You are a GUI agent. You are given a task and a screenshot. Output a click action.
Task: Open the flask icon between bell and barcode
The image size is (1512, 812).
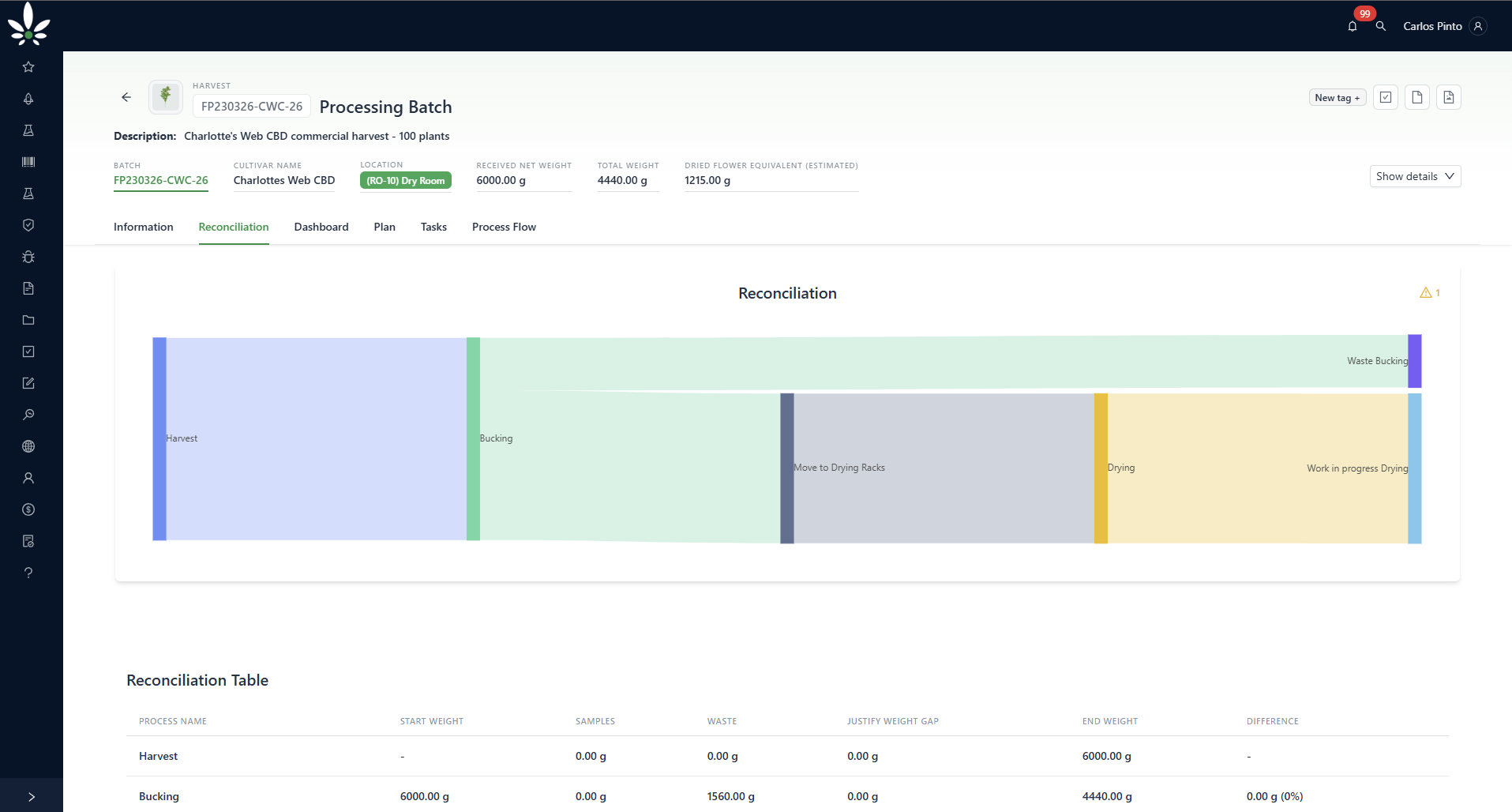click(28, 130)
